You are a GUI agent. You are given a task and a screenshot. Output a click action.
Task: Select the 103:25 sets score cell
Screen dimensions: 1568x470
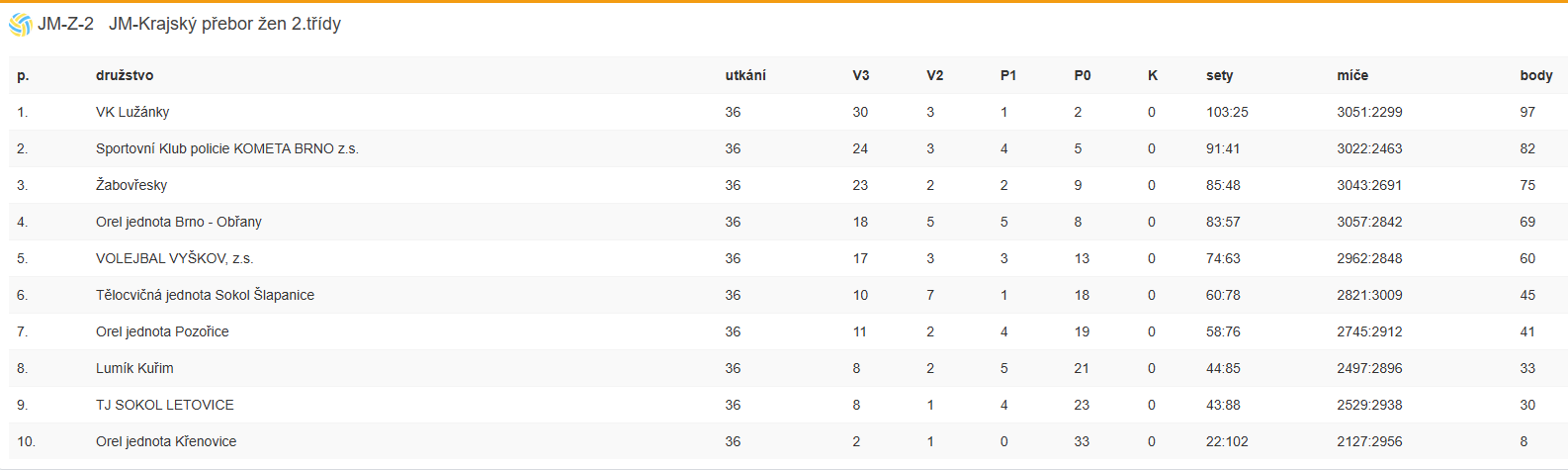[1227, 112]
